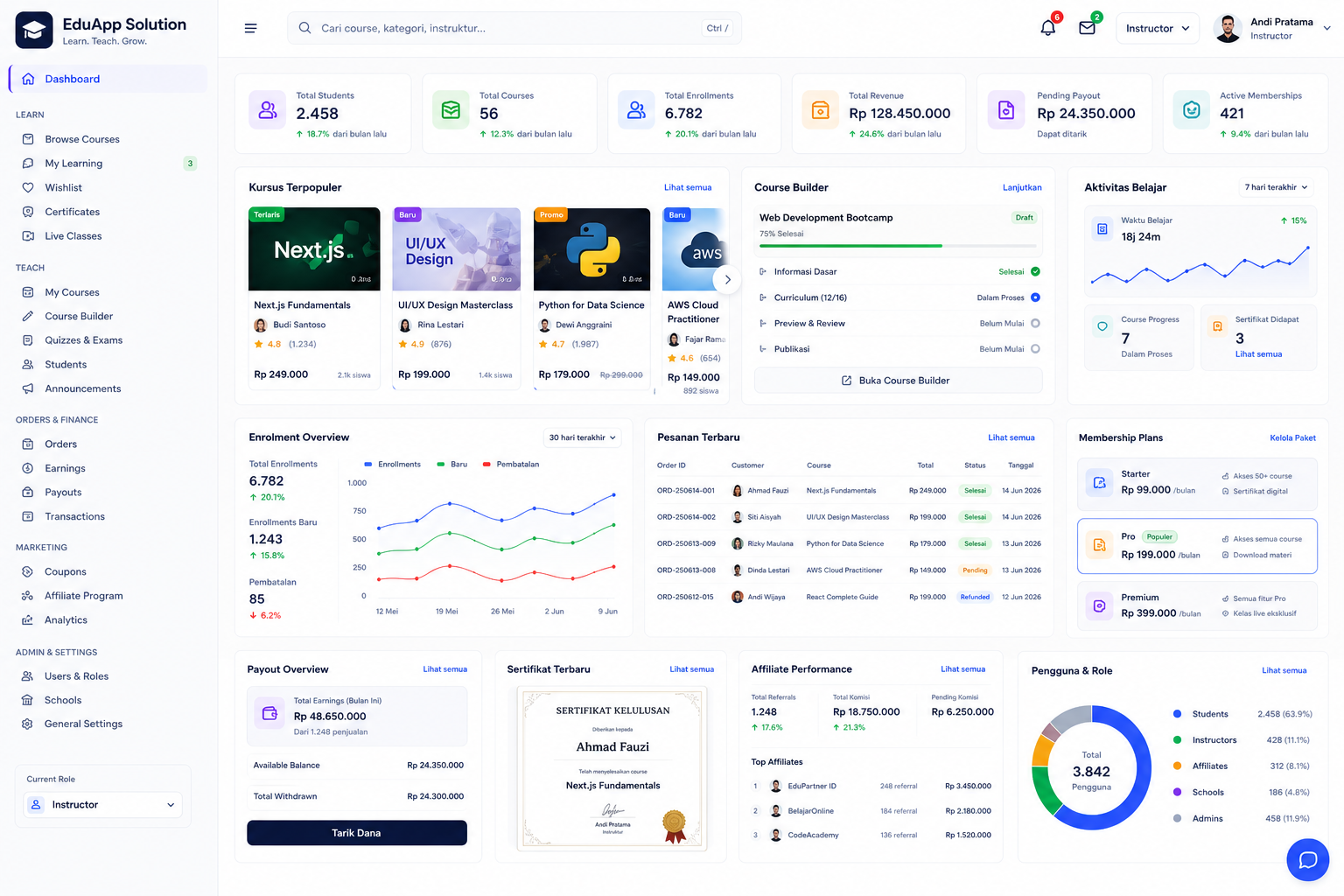Click the search courses input field
This screenshot has height=896, width=1344.
point(514,28)
